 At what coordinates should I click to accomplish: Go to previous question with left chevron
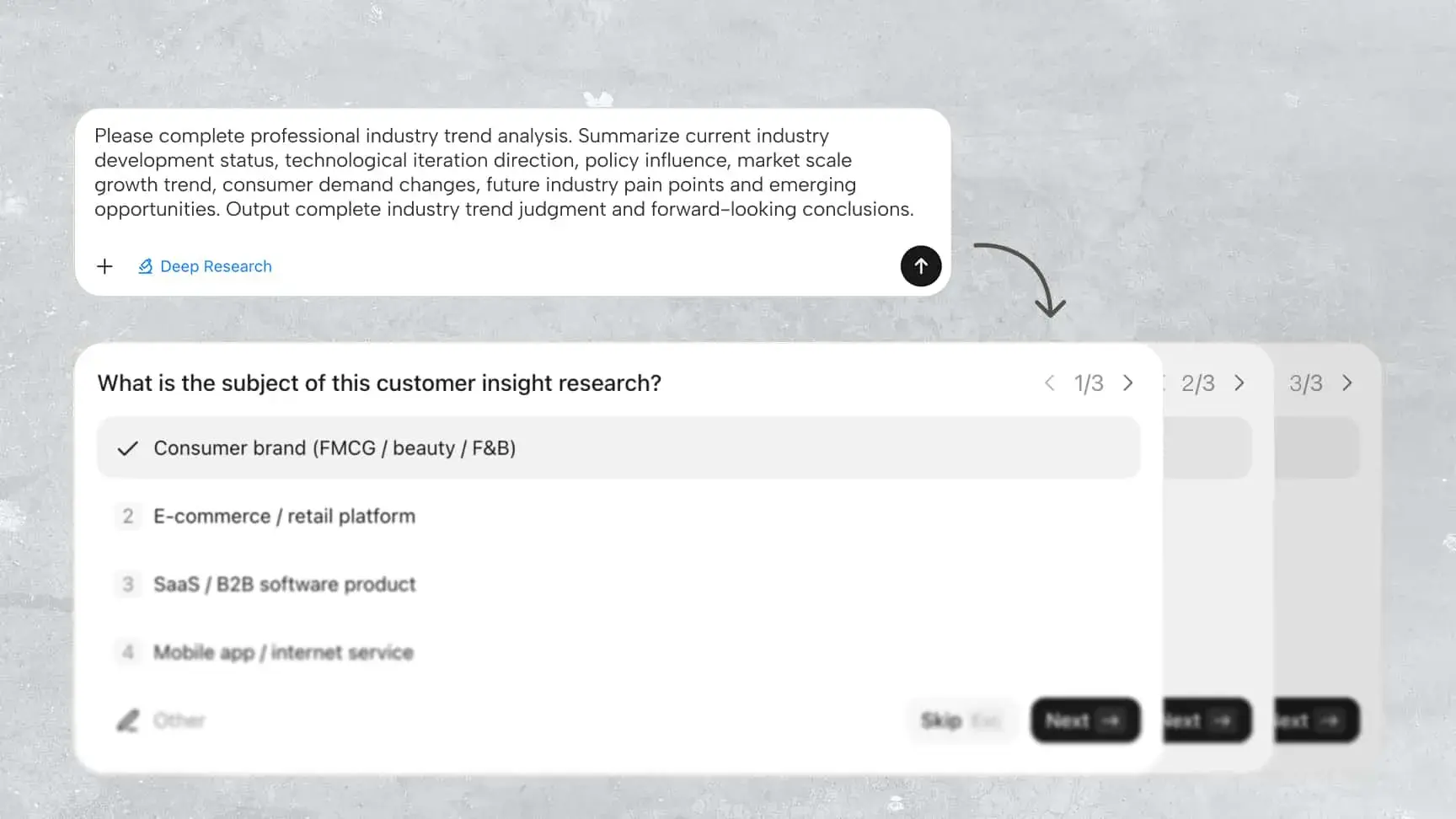coord(1049,383)
